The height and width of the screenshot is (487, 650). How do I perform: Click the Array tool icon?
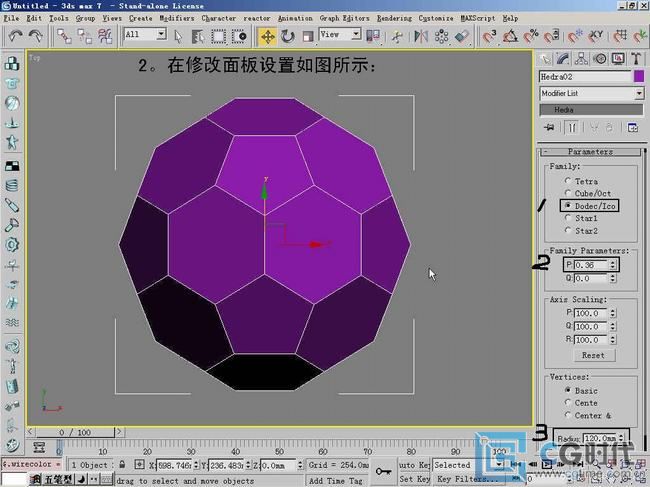pyautogui.click(x=441, y=36)
